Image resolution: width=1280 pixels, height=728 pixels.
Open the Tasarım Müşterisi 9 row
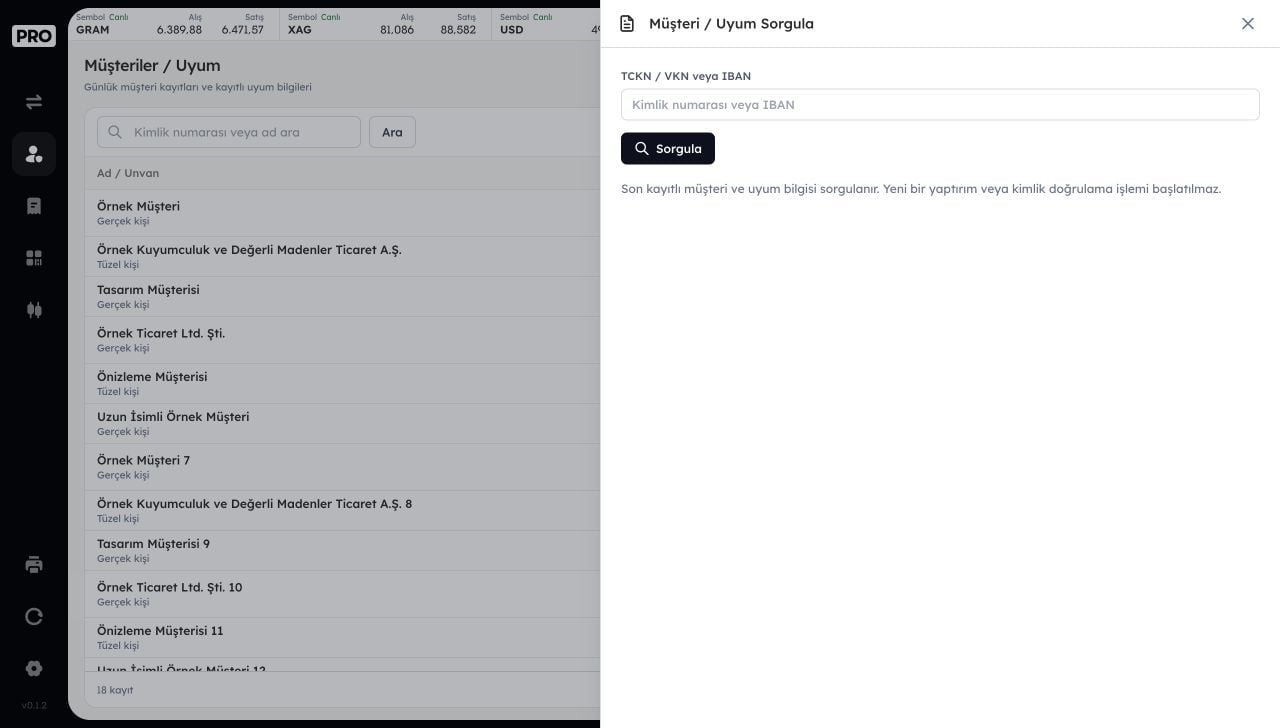342,550
